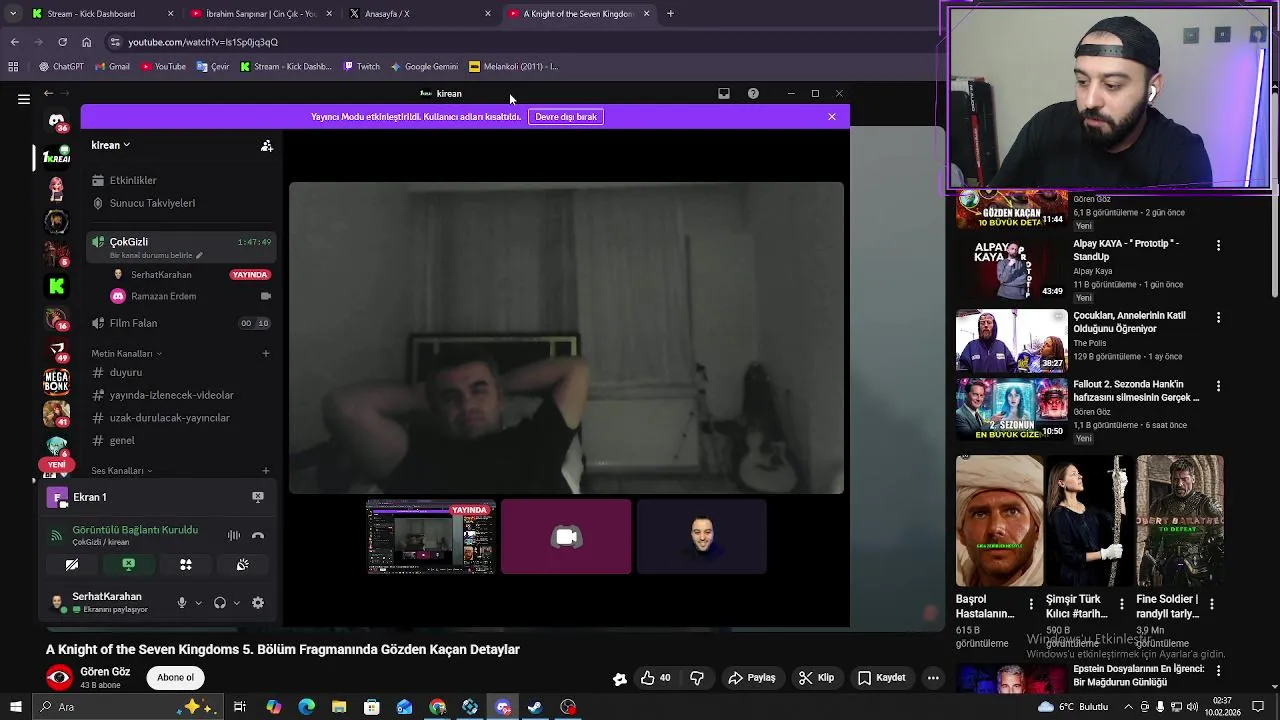Select the YAYINDA stream thumbnail
This screenshot has width=1280, height=720.
[431, 537]
